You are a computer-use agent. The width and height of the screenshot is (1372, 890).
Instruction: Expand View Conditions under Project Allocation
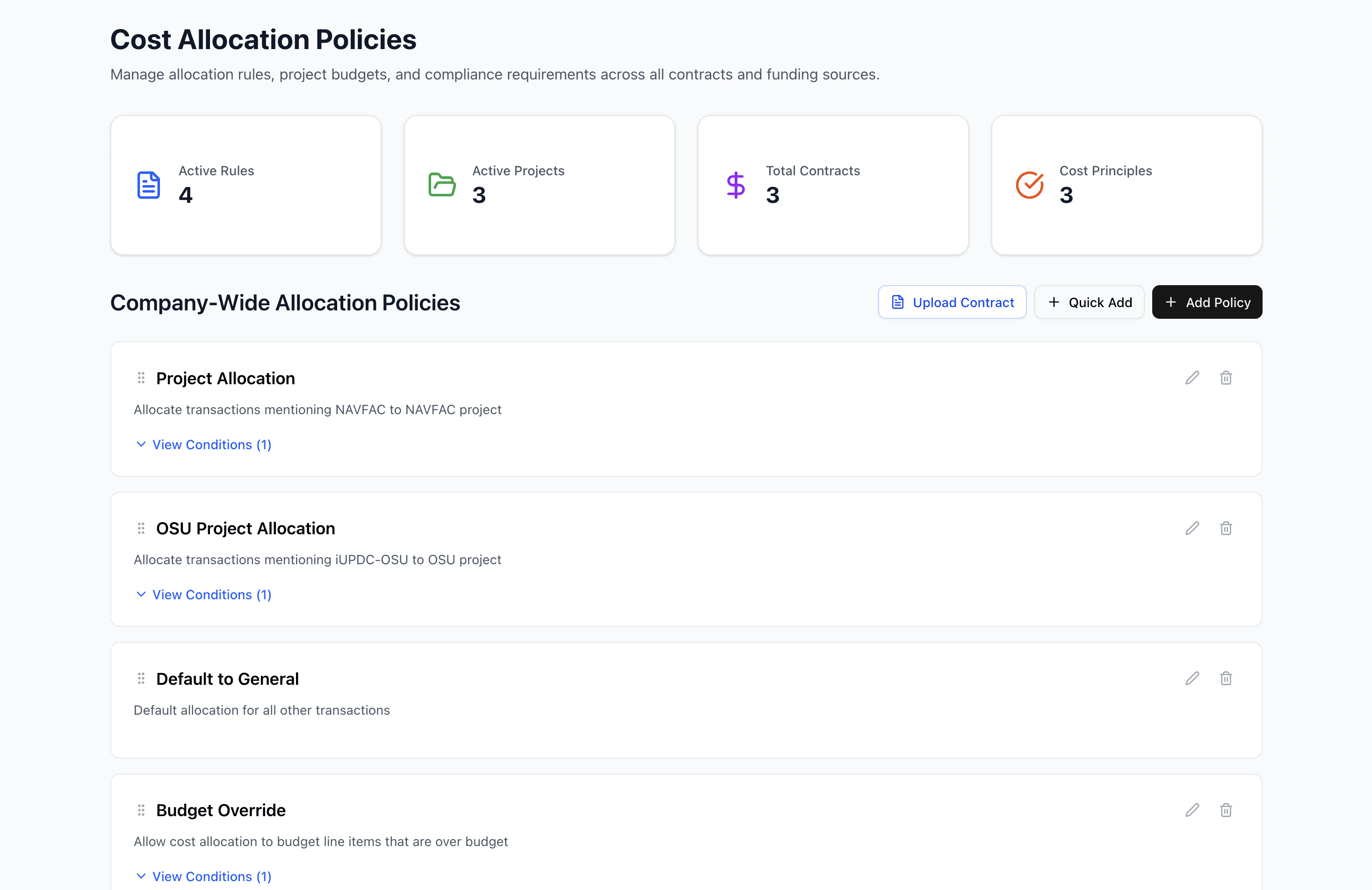point(203,445)
